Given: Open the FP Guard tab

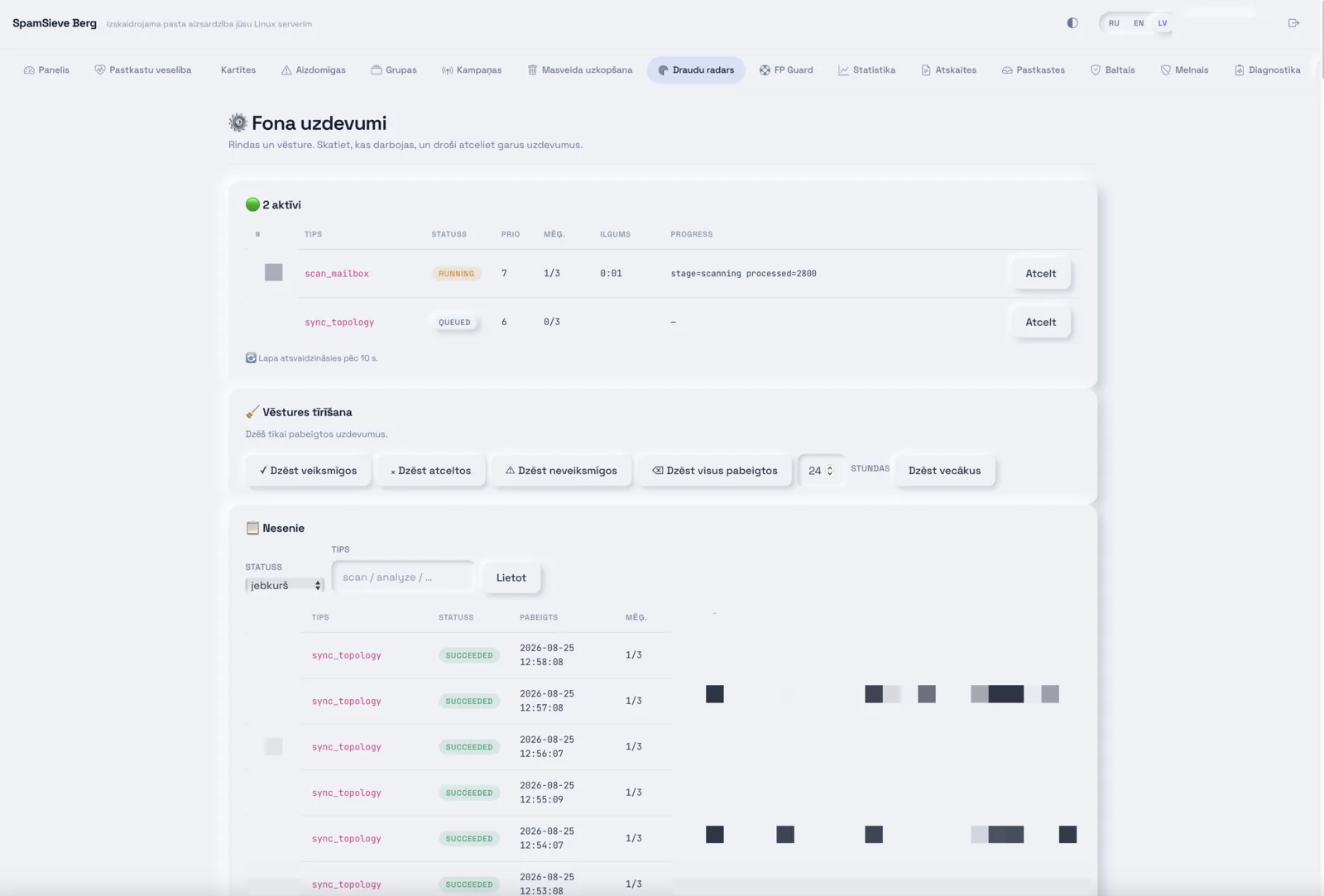Looking at the screenshot, I should click(x=786, y=70).
